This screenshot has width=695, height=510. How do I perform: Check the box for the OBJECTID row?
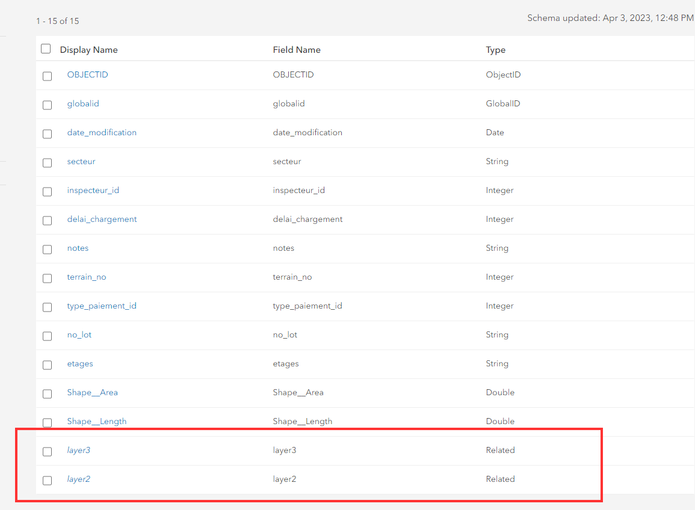pyautogui.click(x=47, y=76)
